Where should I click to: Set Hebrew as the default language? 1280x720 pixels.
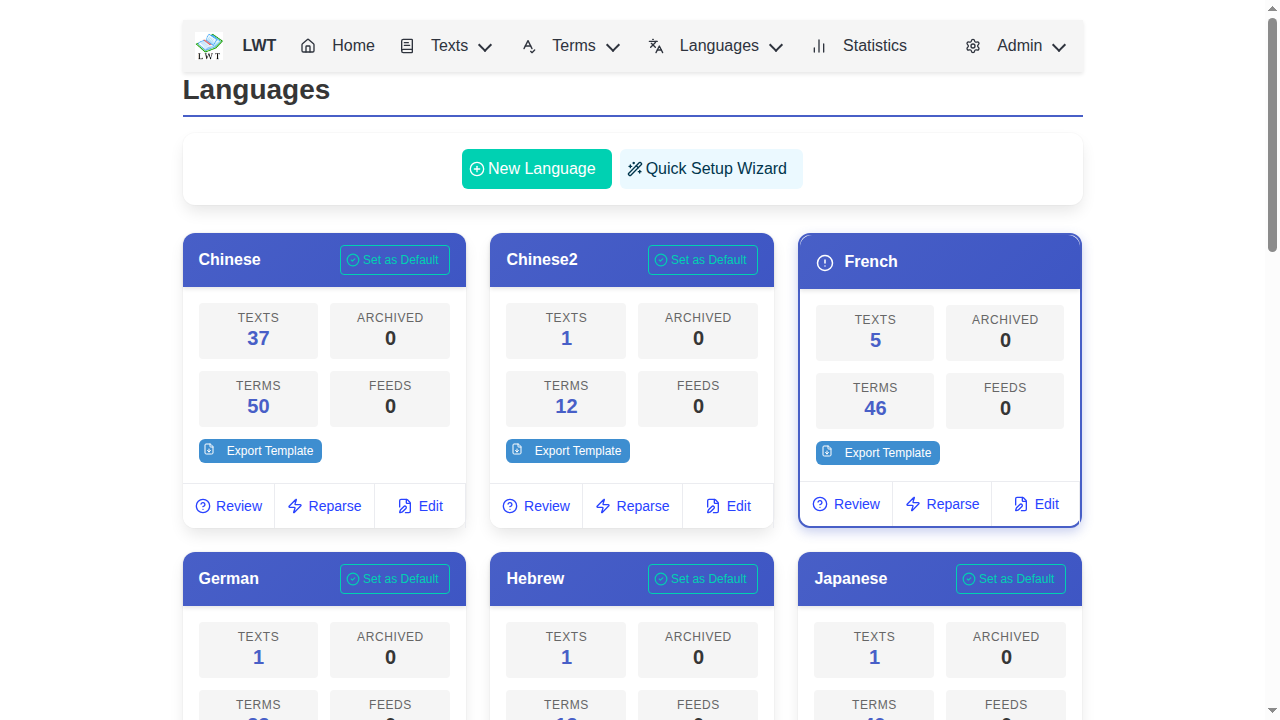coord(702,578)
